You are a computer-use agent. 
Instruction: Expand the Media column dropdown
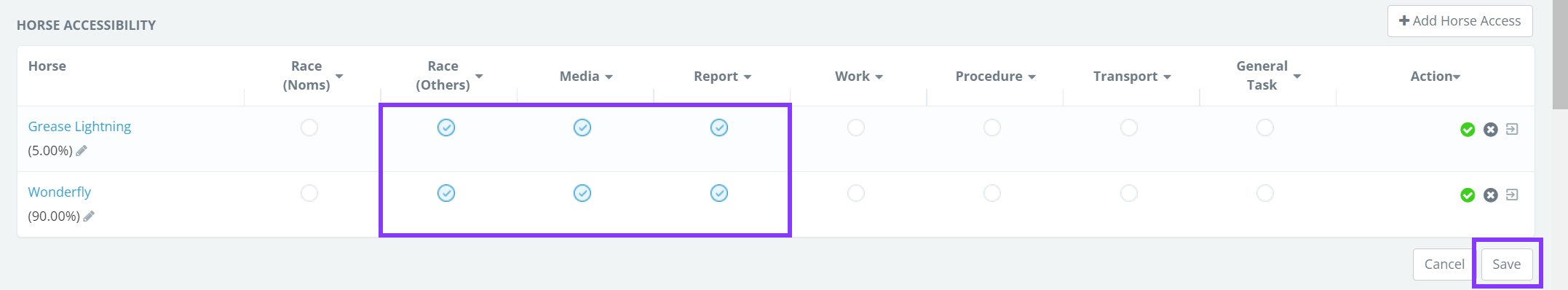[609, 77]
